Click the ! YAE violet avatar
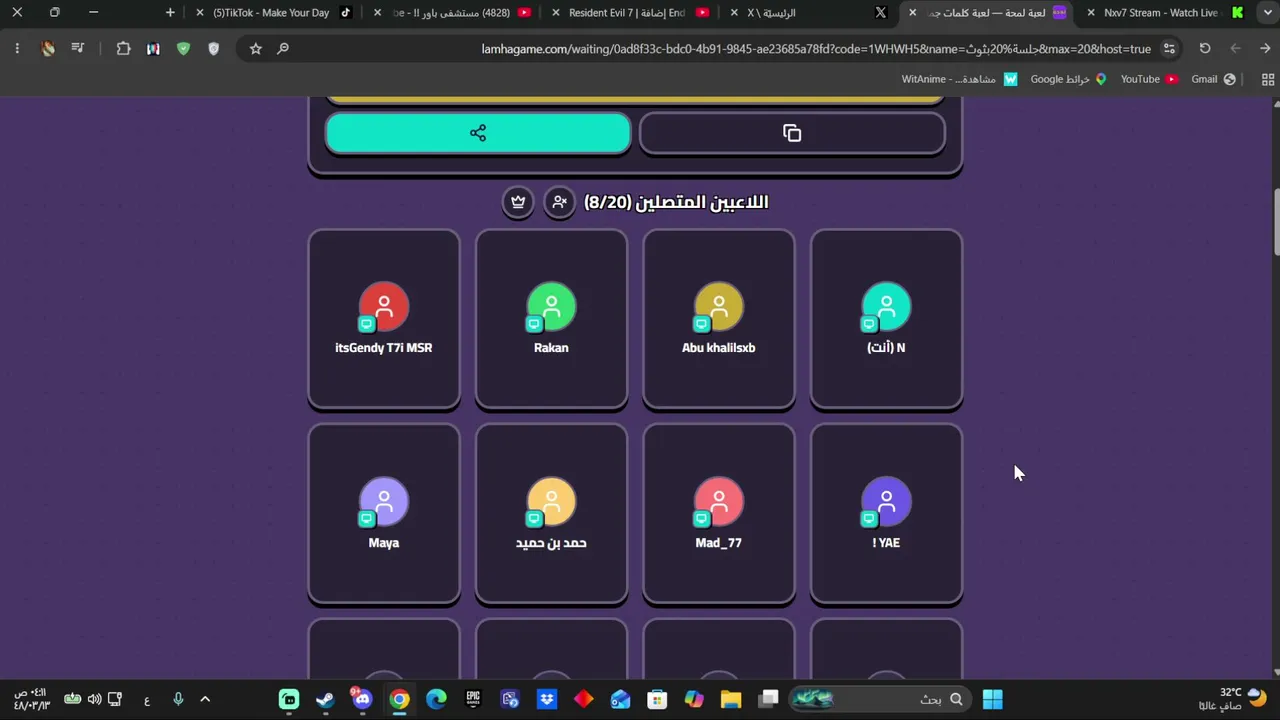 886,501
